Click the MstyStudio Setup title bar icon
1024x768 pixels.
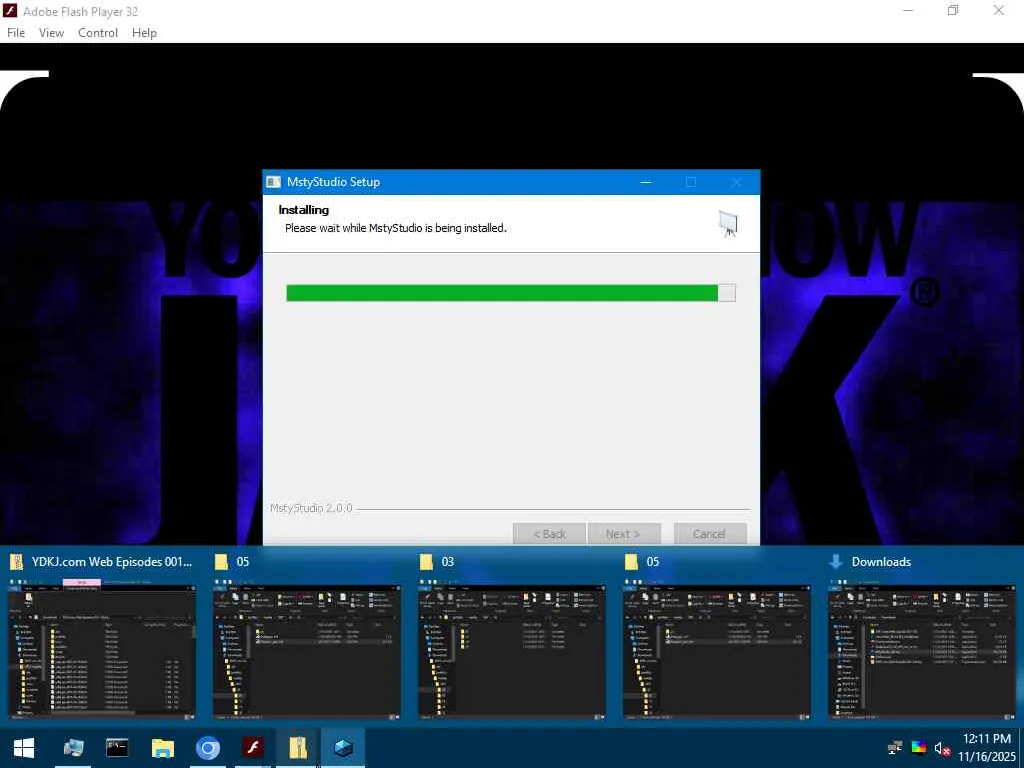click(273, 182)
